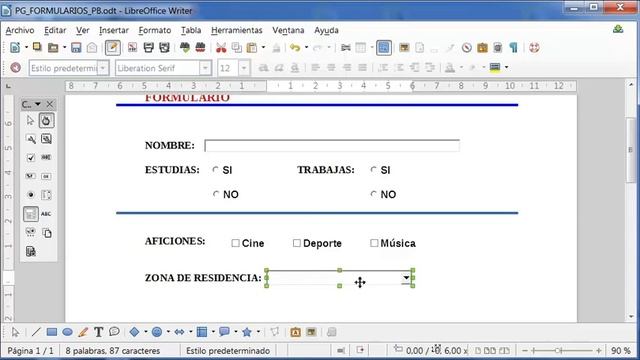Image resolution: width=640 pixels, height=360 pixels.
Task: Check the Cine checkbox
Action: tap(235, 243)
